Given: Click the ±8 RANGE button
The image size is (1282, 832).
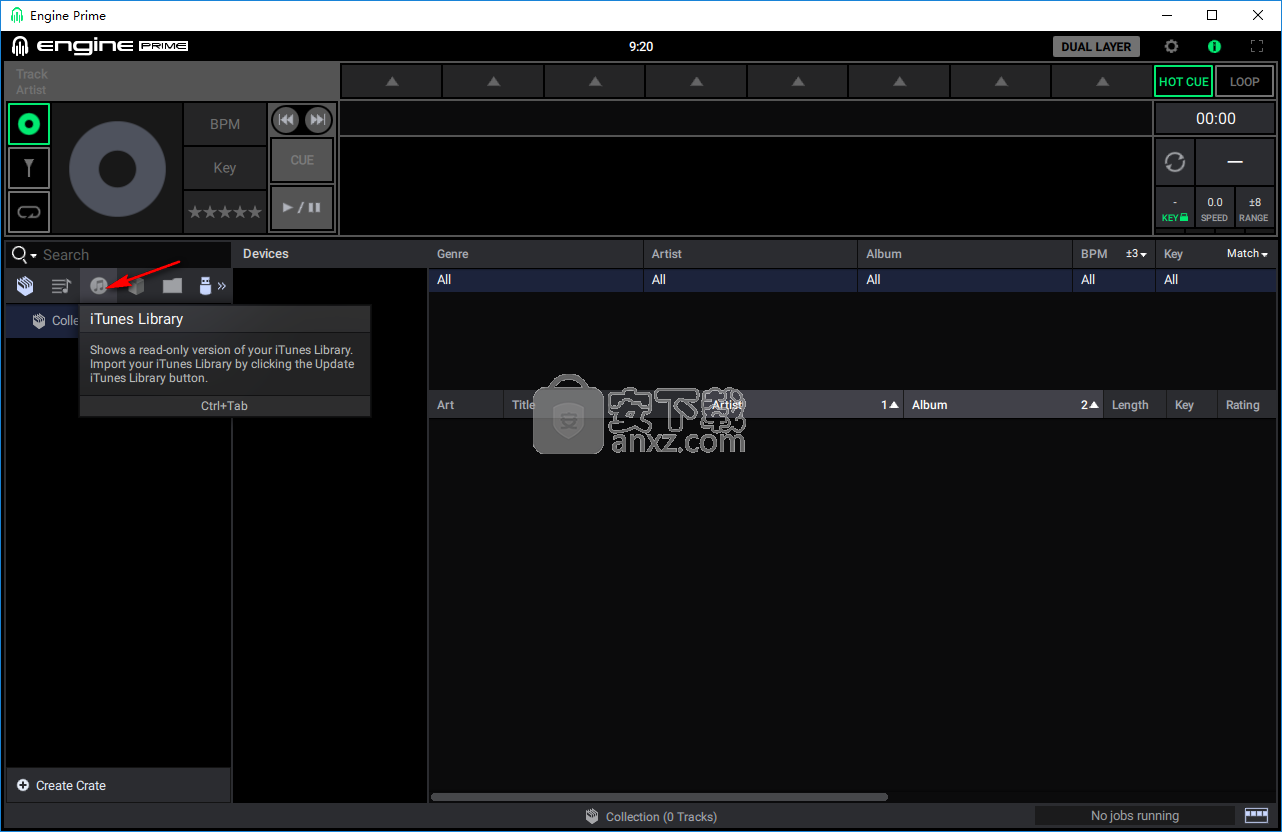Looking at the screenshot, I should tap(1254, 208).
